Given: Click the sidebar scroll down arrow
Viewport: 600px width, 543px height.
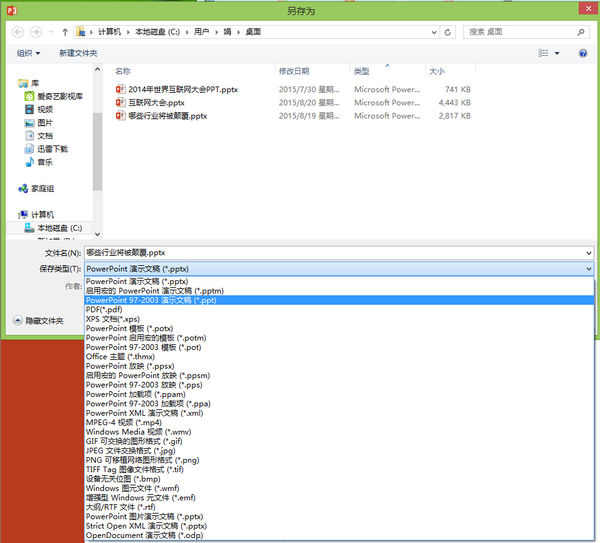Looking at the screenshot, I should 98,234.
